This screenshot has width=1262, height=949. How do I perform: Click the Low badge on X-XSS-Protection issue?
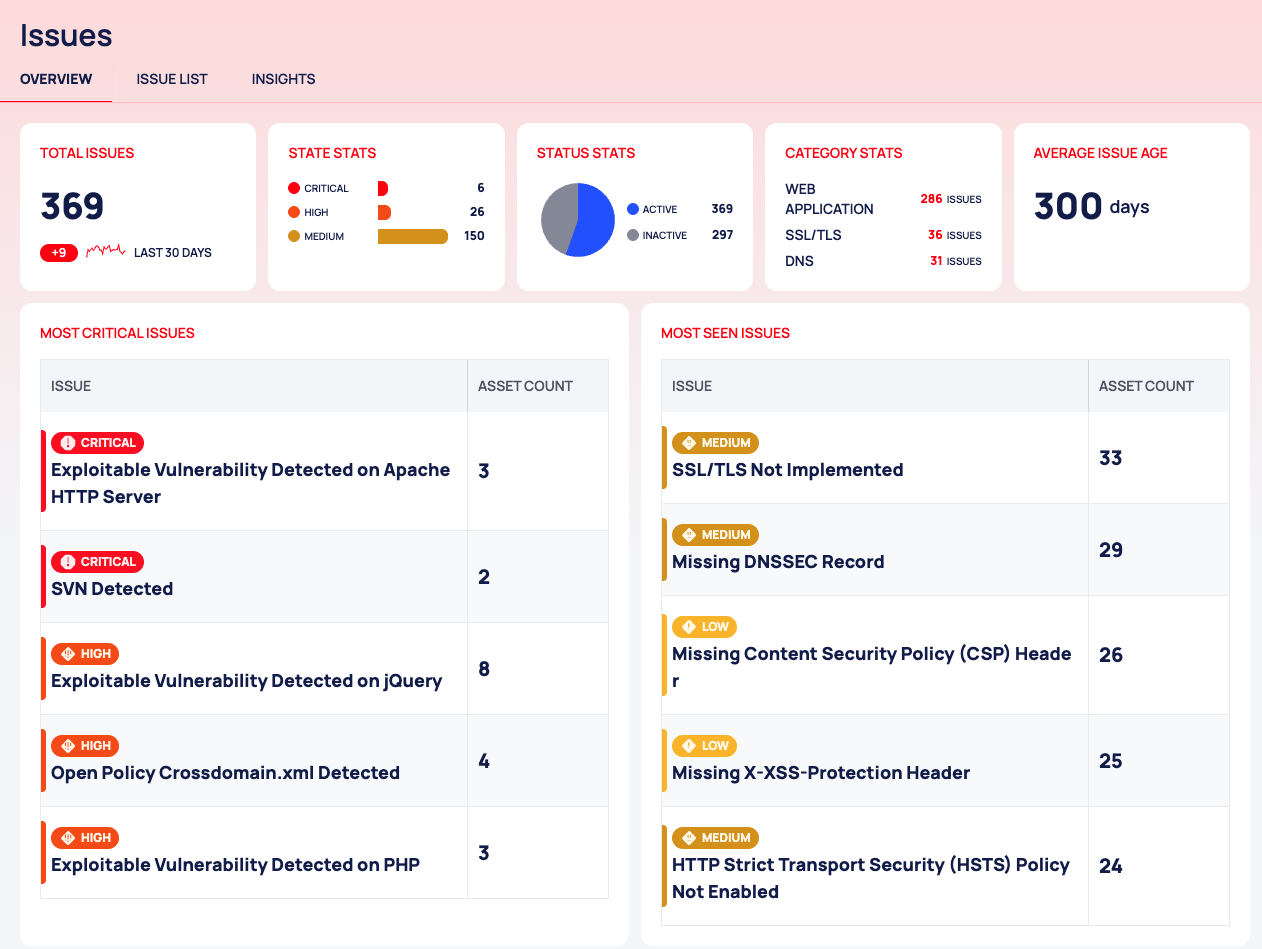(704, 746)
